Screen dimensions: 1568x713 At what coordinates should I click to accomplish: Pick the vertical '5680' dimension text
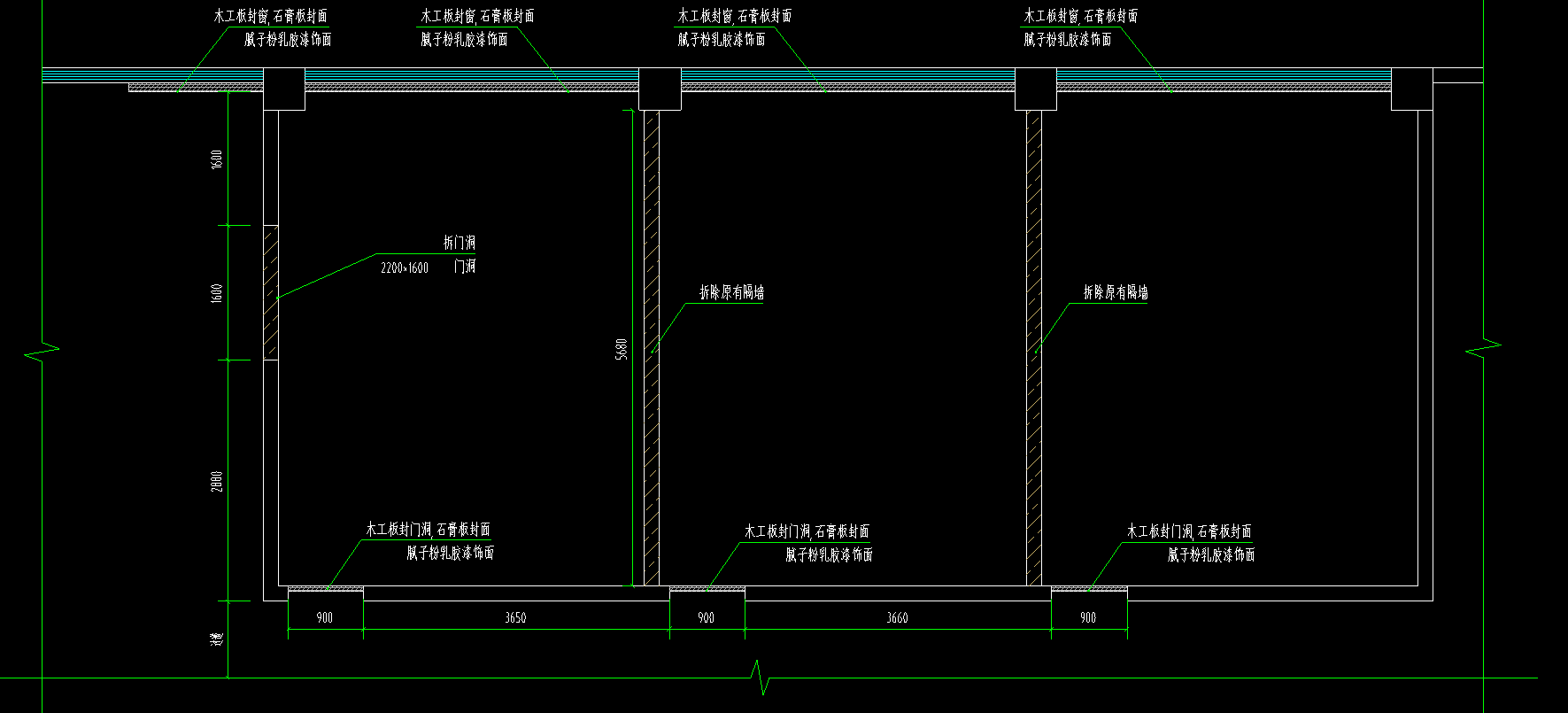pyautogui.click(x=622, y=348)
